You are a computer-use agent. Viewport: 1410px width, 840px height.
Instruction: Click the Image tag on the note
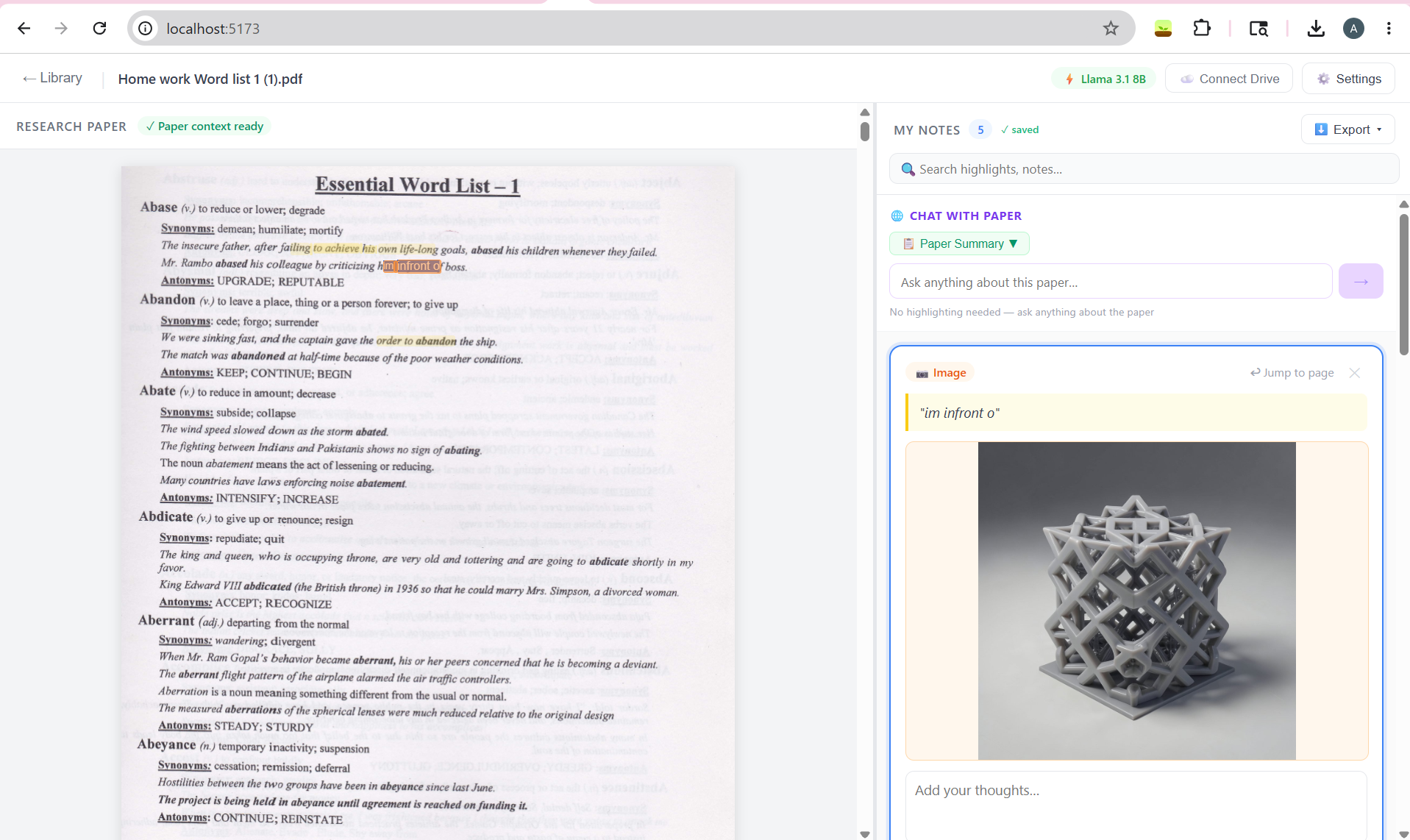click(x=941, y=373)
